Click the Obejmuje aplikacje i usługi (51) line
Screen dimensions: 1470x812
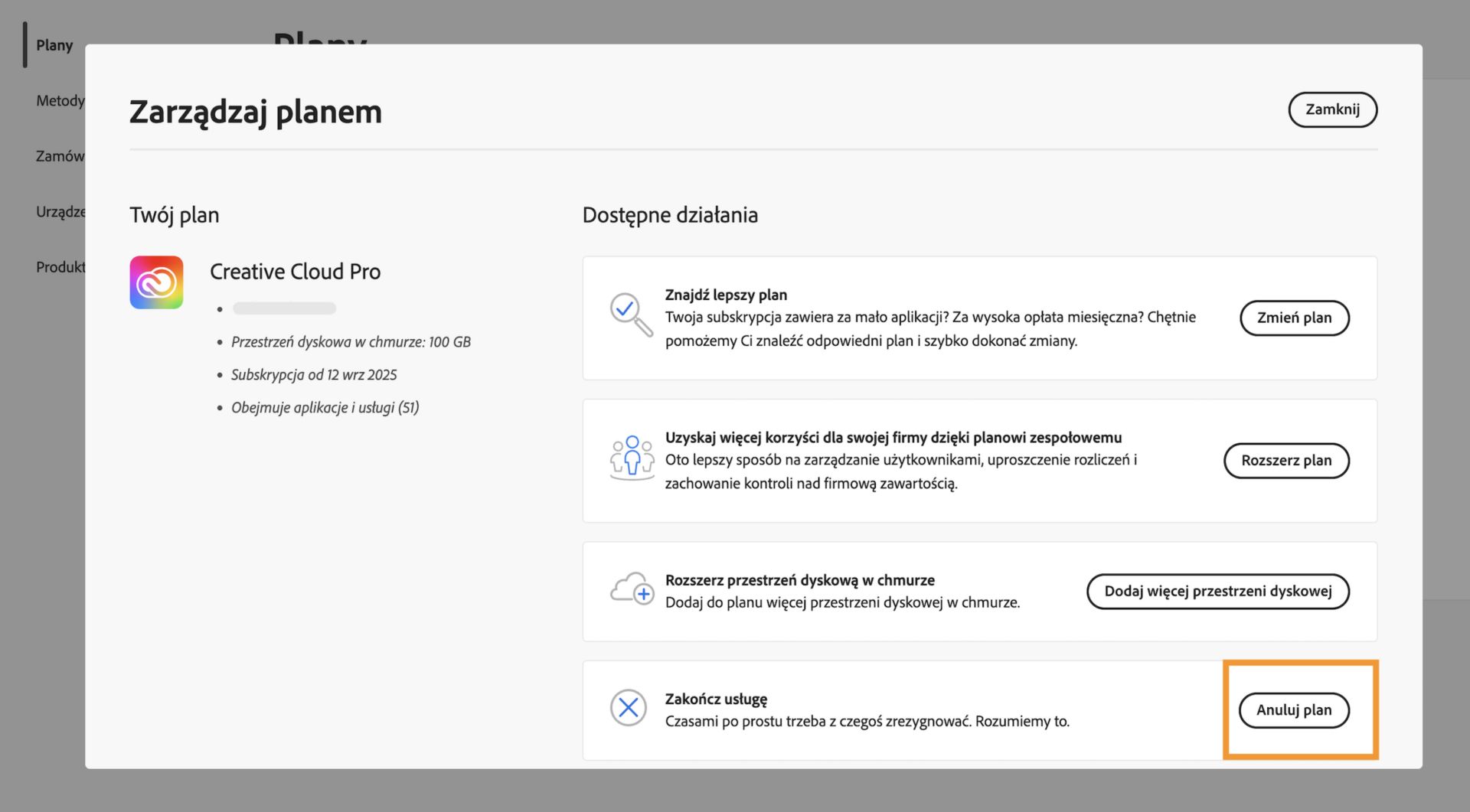click(x=325, y=407)
